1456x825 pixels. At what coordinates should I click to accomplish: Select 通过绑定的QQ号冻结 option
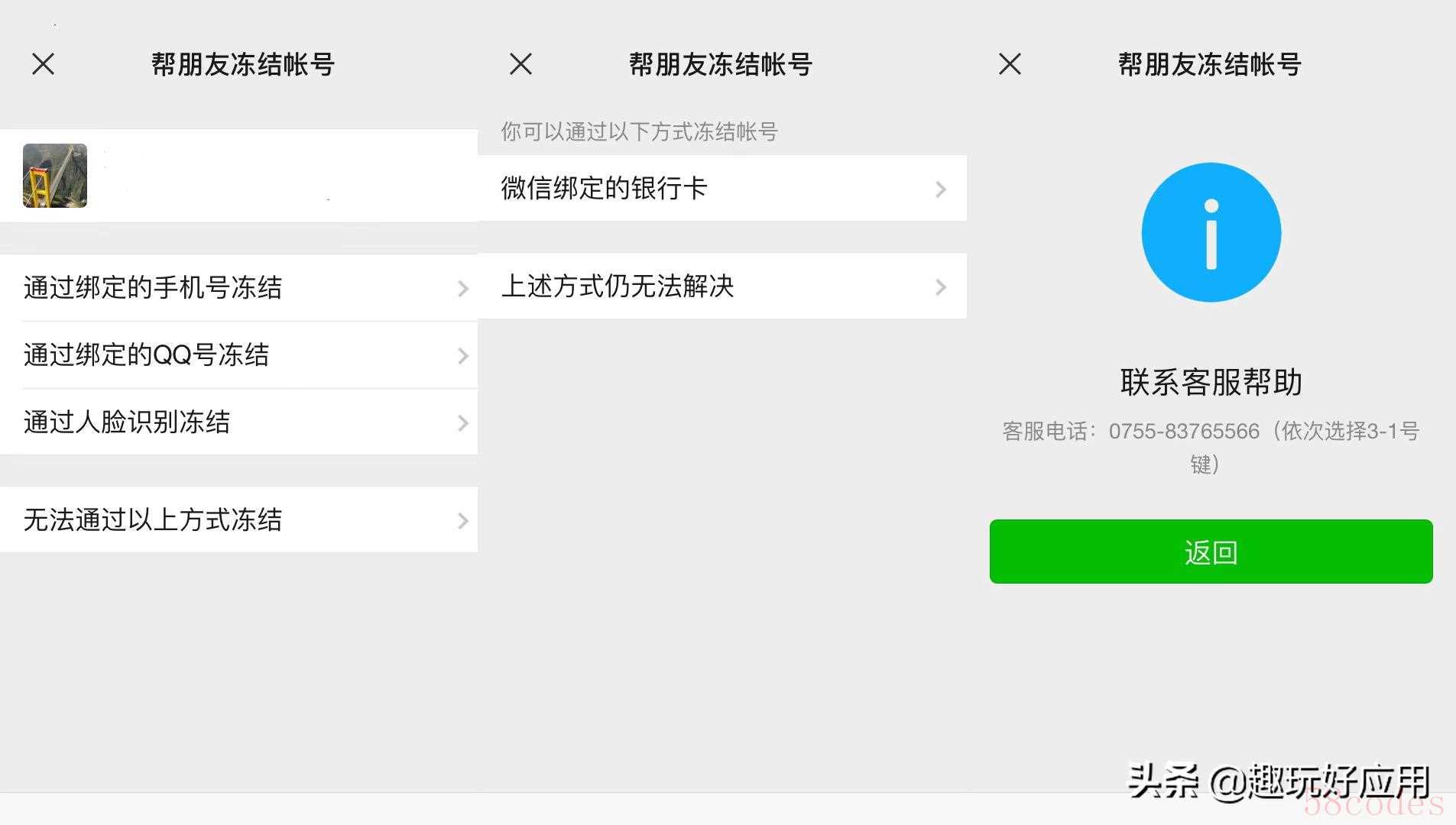(238, 355)
